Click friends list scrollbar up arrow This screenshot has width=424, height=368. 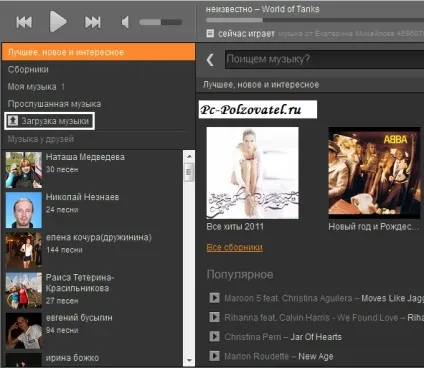pyautogui.click(x=189, y=156)
